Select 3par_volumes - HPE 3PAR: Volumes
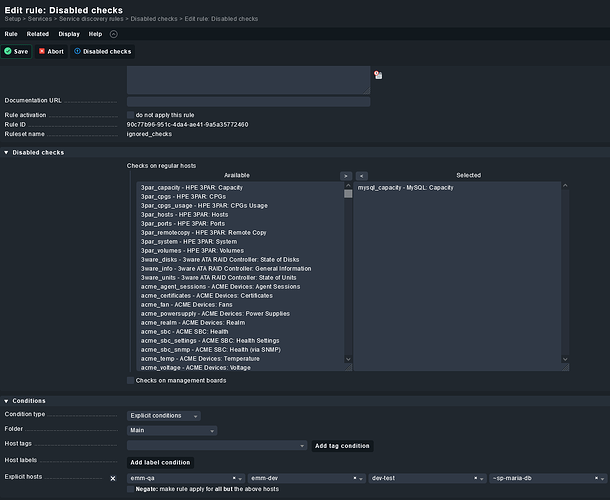Image resolution: width=610 pixels, height=500 pixels. click(x=192, y=251)
